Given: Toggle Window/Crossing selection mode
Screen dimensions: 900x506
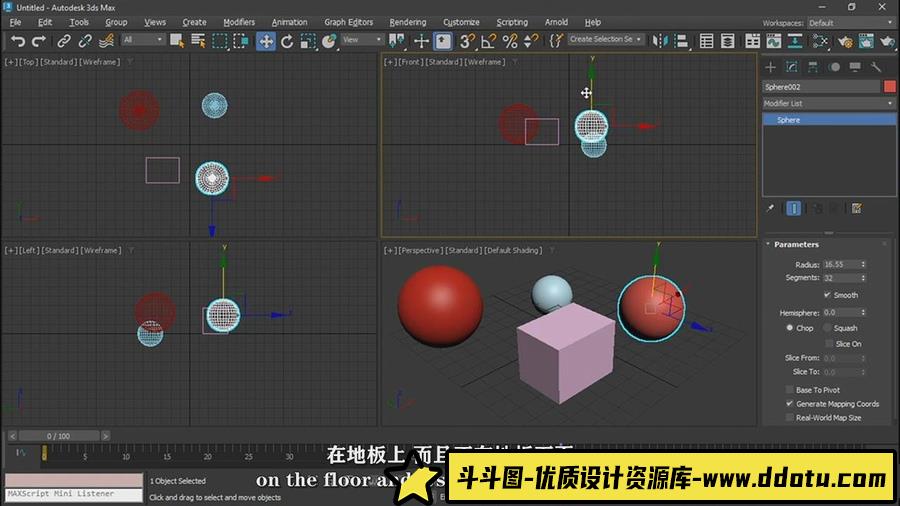Looking at the screenshot, I should coord(241,41).
